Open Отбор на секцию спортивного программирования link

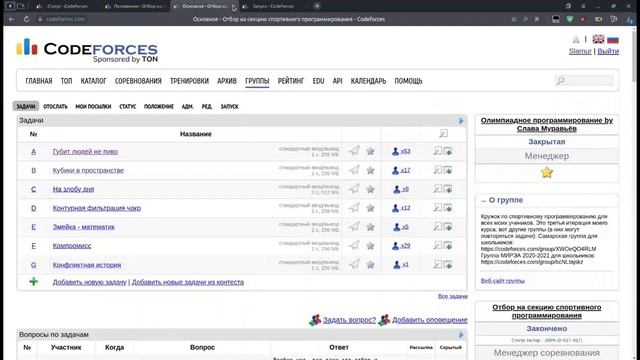click(547, 311)
